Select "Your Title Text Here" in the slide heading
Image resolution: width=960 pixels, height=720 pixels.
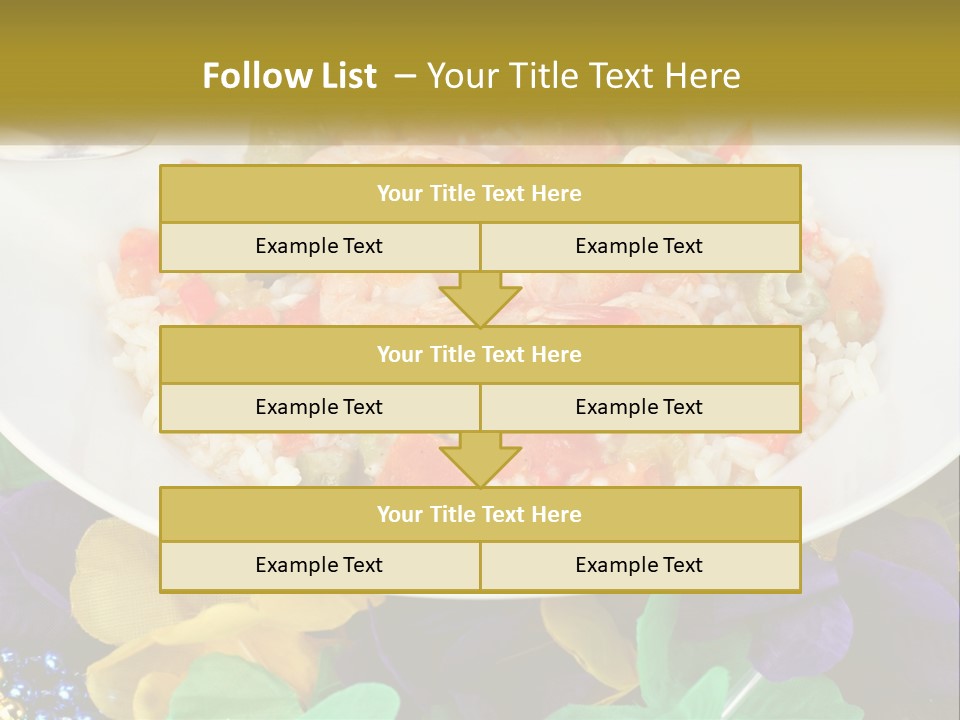point(583,76)
